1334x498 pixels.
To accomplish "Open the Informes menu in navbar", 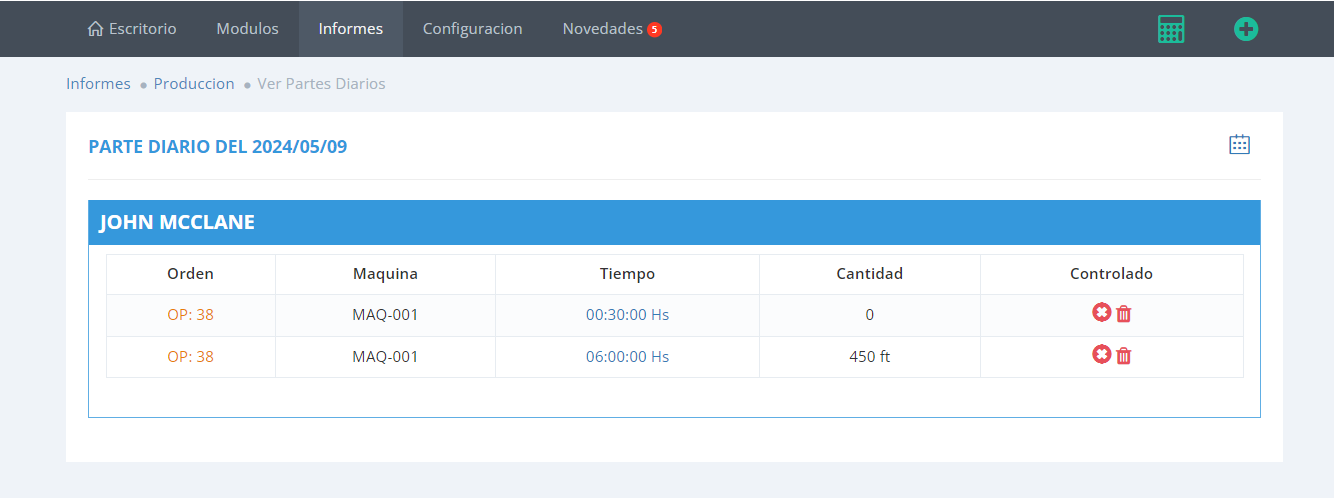I will tap(350, 29).
